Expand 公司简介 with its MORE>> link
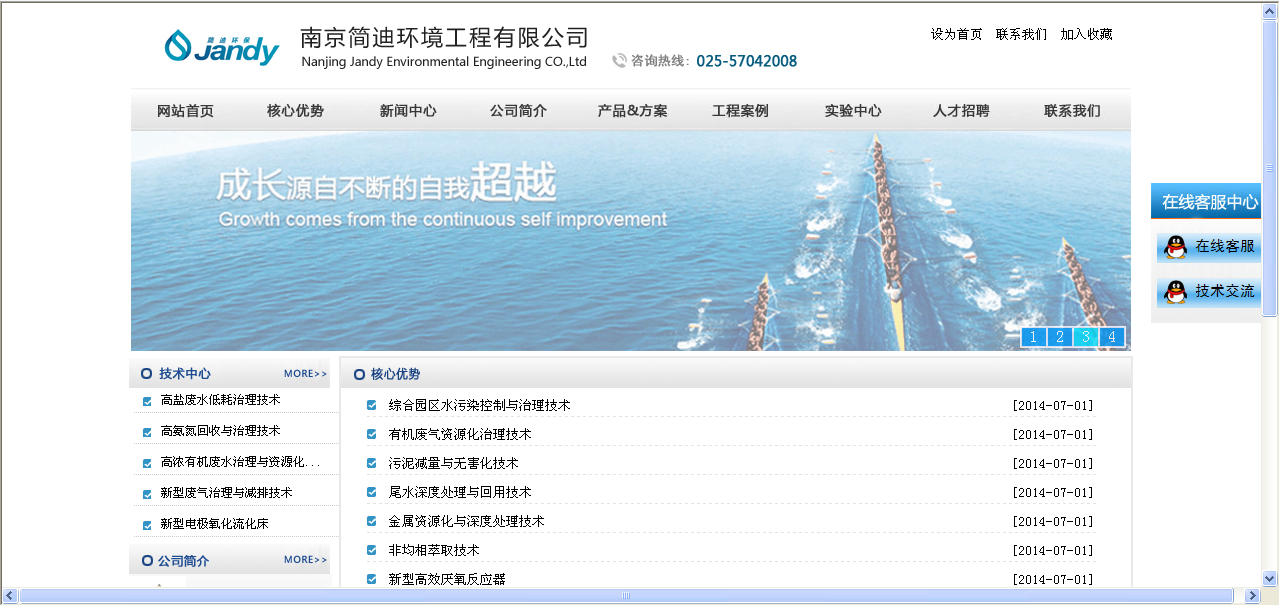1279x605 pixels. coord(305,560)
